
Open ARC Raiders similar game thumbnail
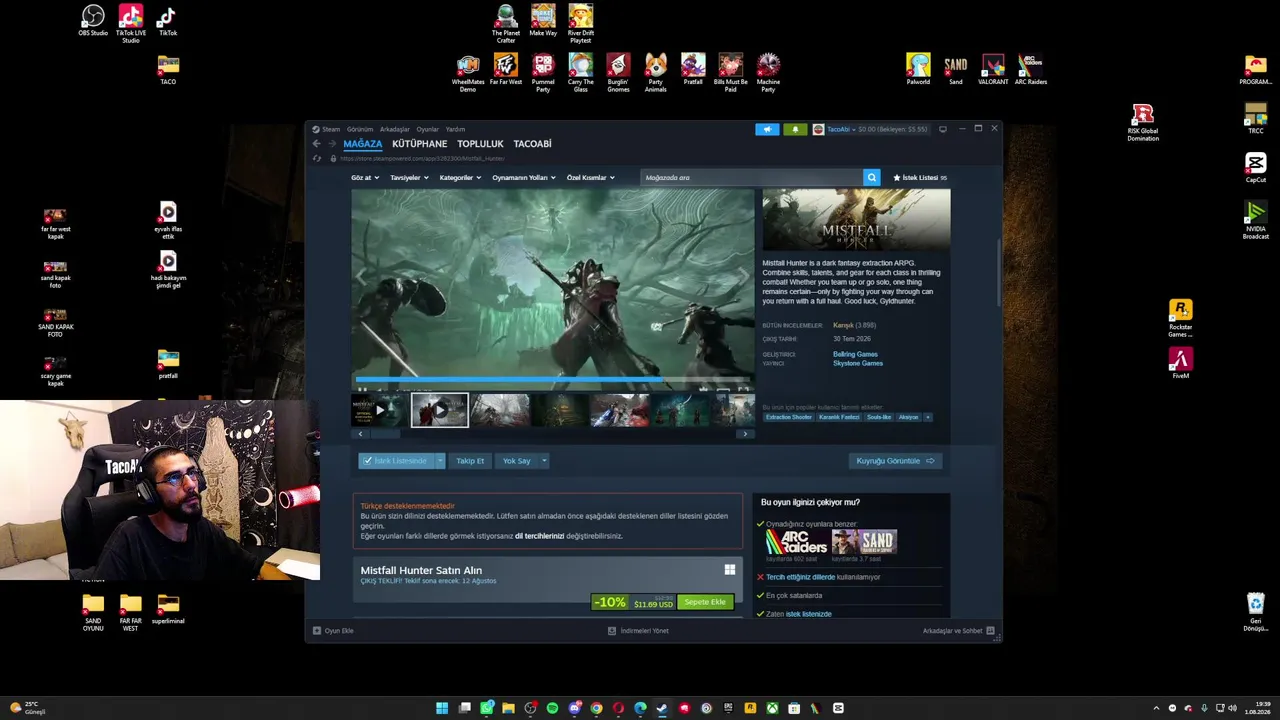coord(796,542)
